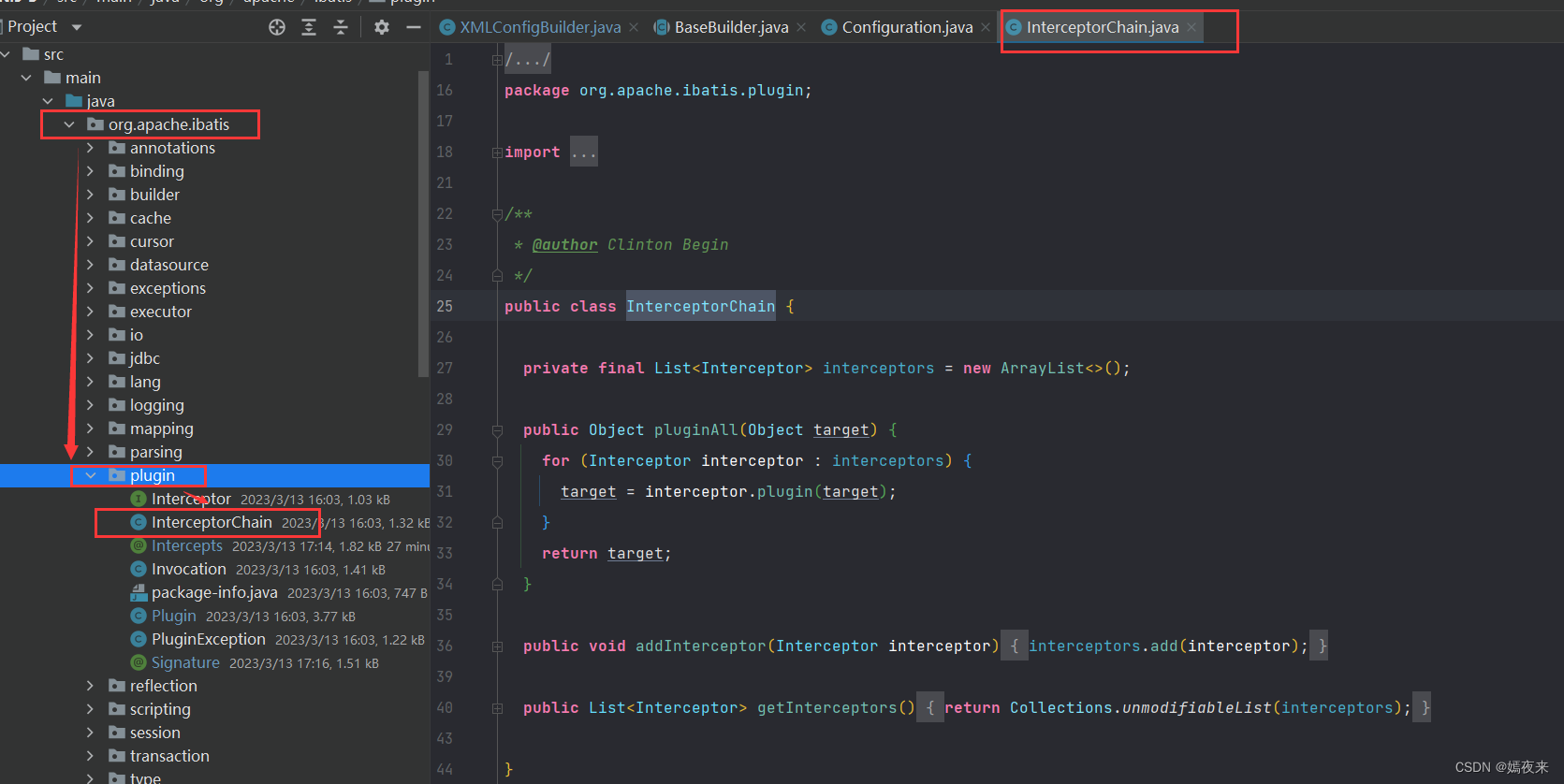Click the interceptors field declaration
Viewport: 1564px width, 784px height.
pos(878,368)
